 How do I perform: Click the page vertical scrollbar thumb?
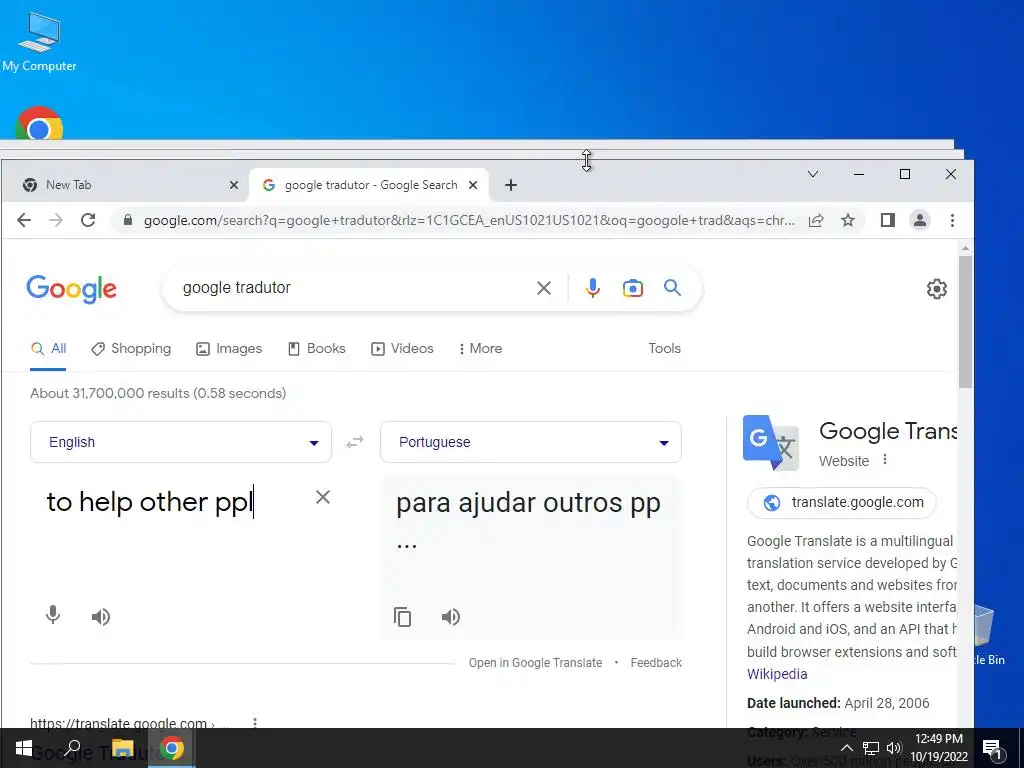(x=965, y=321)
